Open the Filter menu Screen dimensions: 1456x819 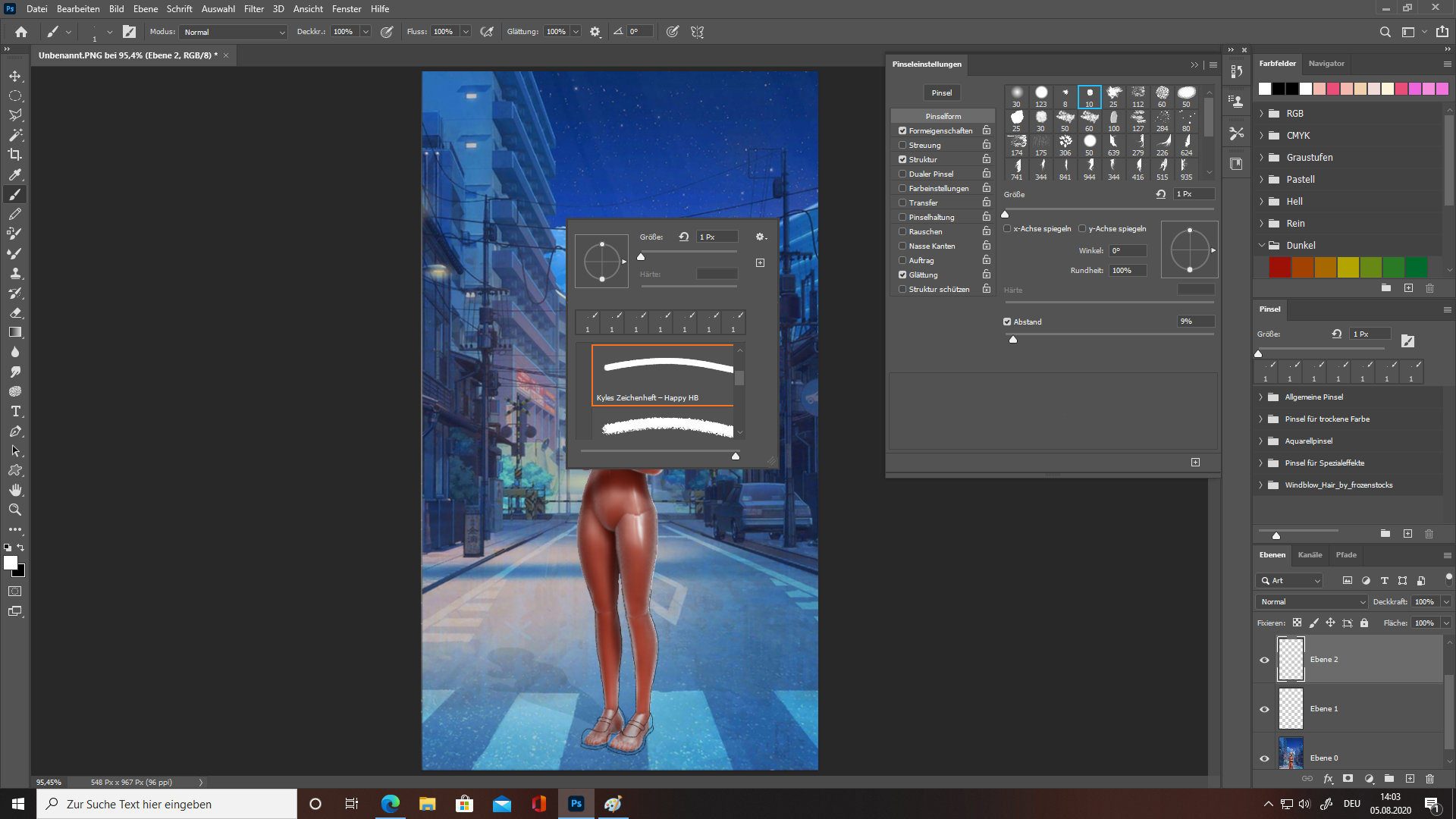(254, 9)
